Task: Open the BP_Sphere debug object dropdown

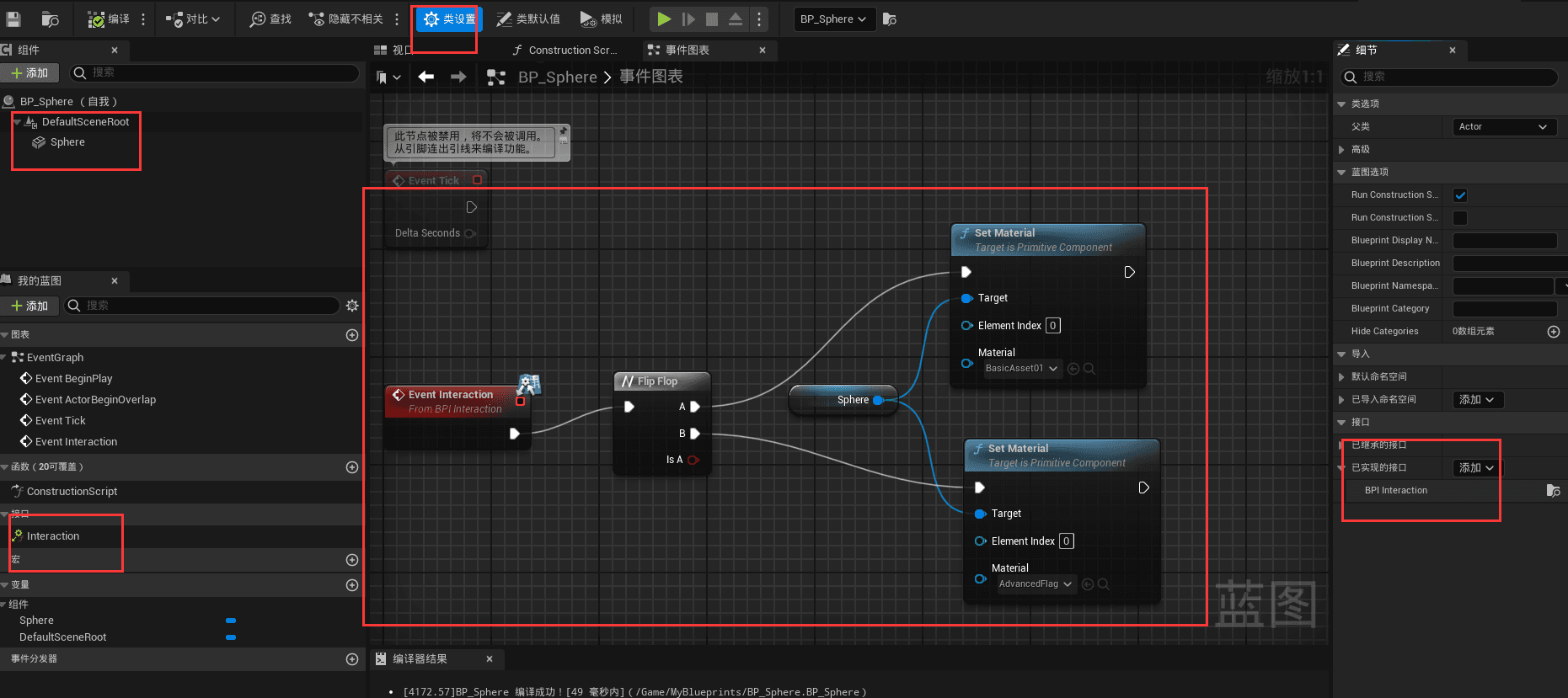Action: coord(834,19)
